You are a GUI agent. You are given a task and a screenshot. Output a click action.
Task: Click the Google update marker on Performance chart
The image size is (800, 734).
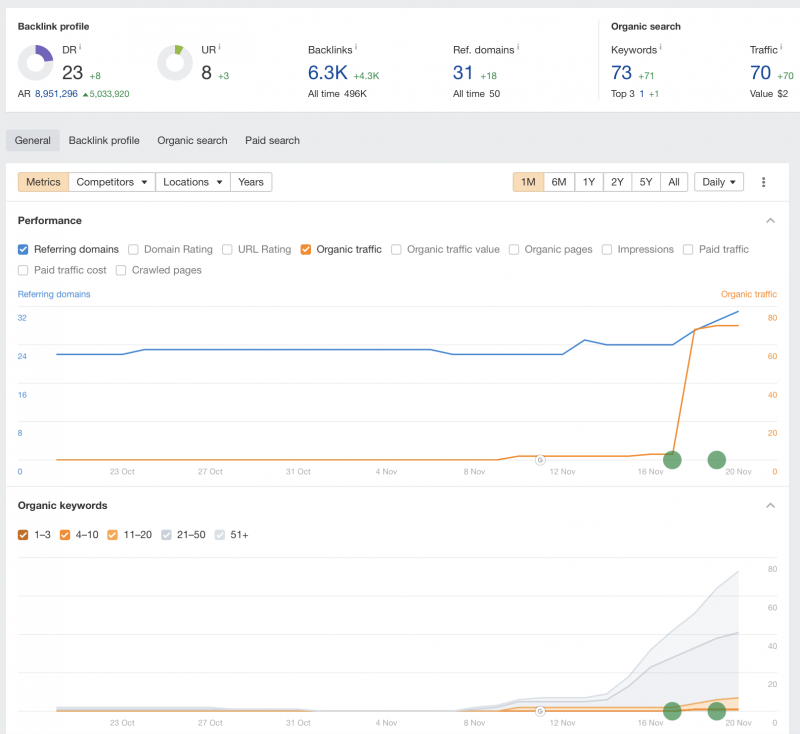tap(540, 460)
